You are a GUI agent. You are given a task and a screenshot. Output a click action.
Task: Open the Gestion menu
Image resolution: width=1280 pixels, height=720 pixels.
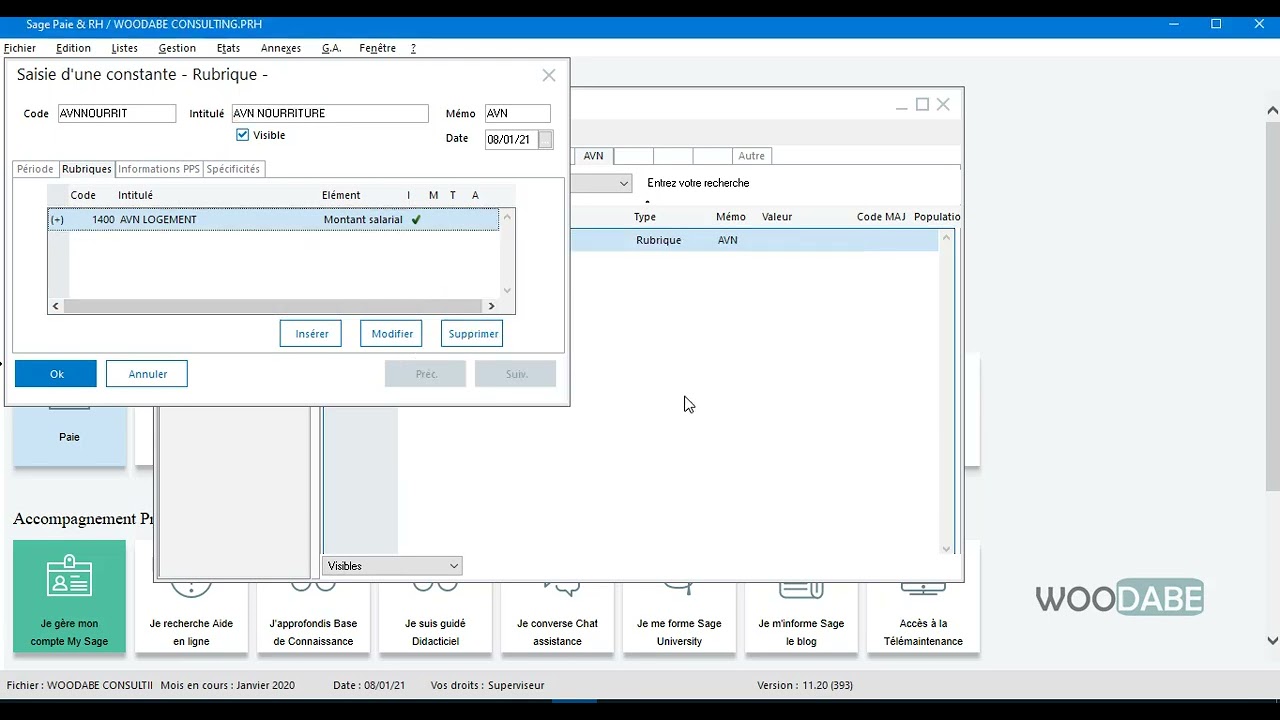point(177,48)
